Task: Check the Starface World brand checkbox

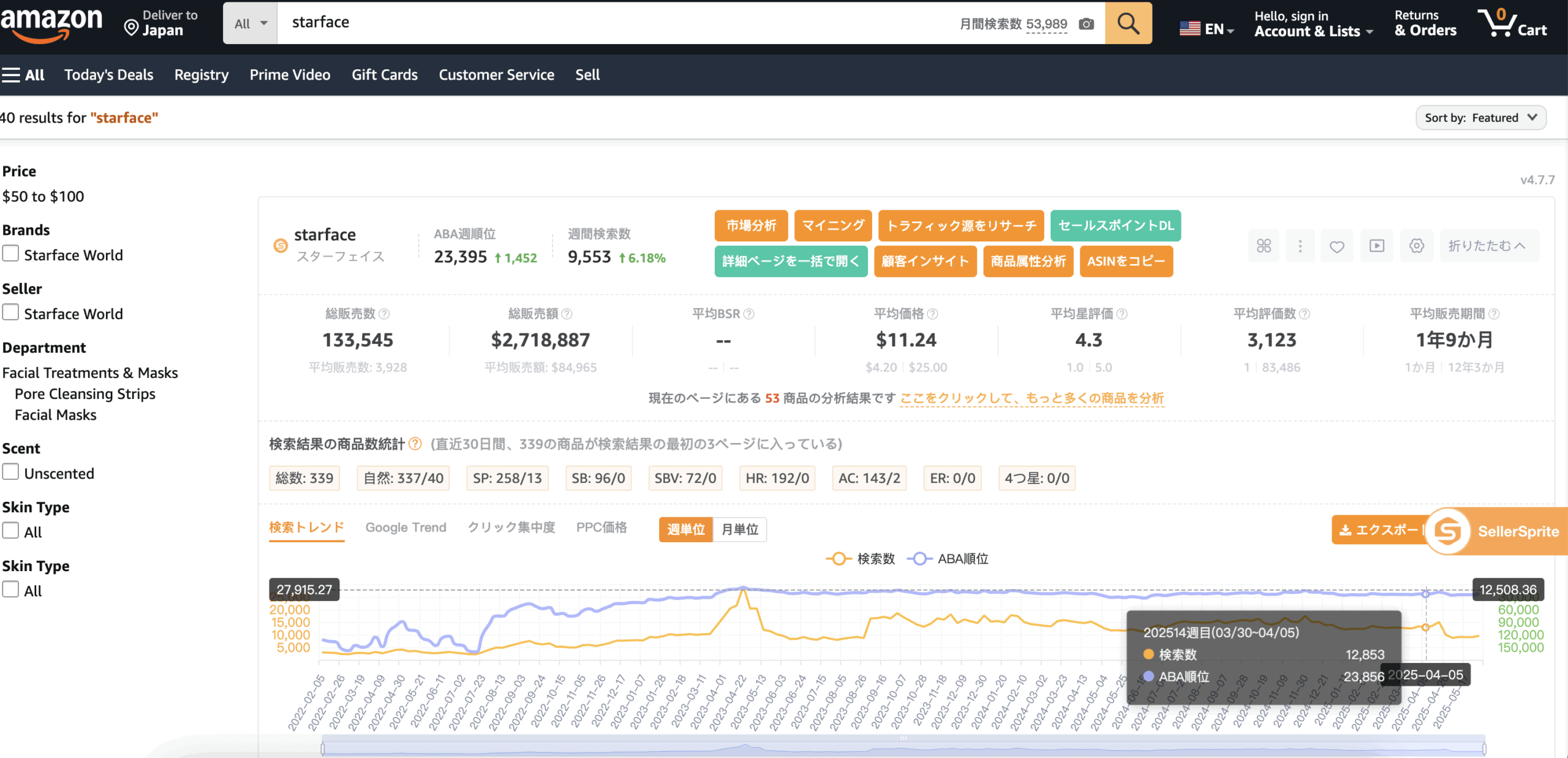Action: tap(10, 253)
